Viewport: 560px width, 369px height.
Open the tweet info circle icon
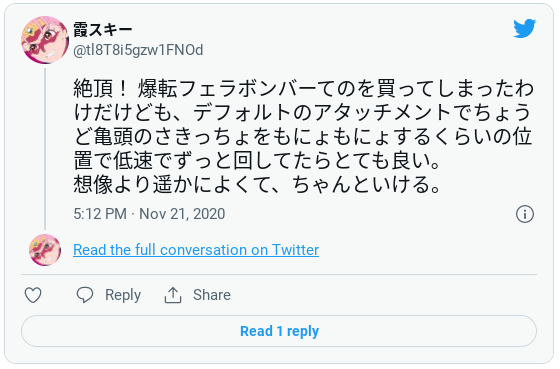pyautogui.click(x=525, y=214)
